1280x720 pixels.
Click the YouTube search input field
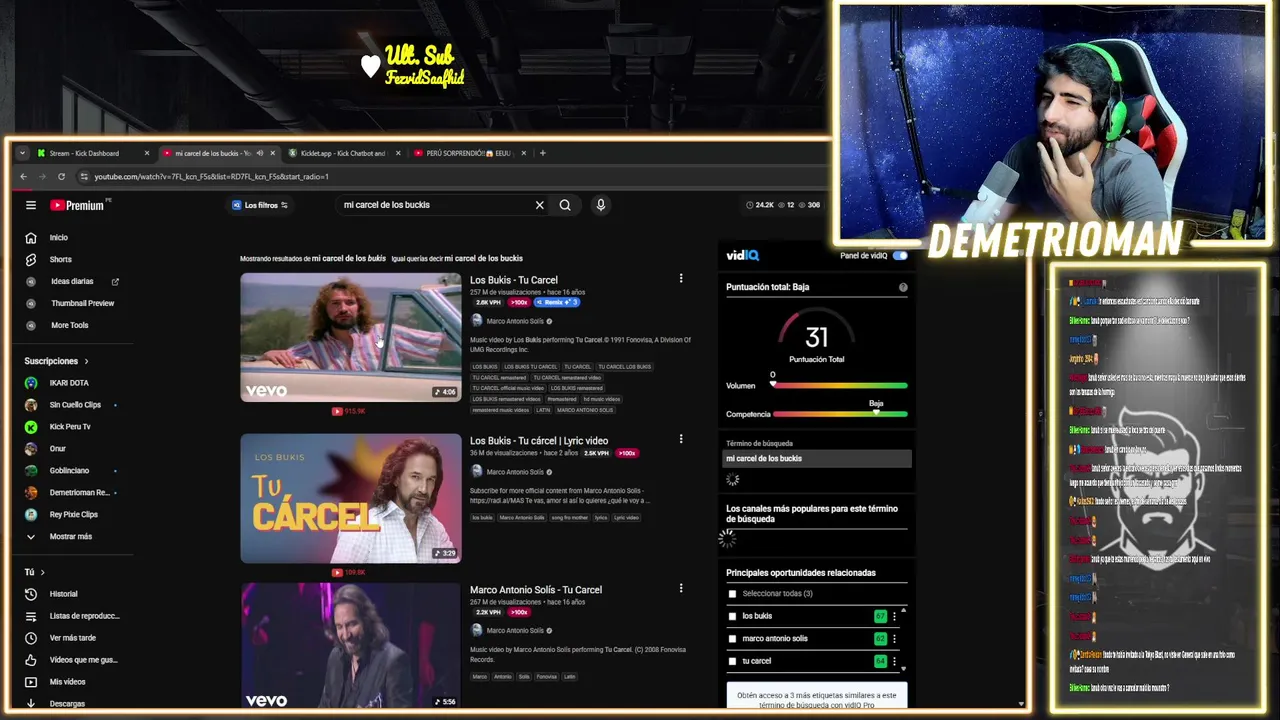coord(435,205)
